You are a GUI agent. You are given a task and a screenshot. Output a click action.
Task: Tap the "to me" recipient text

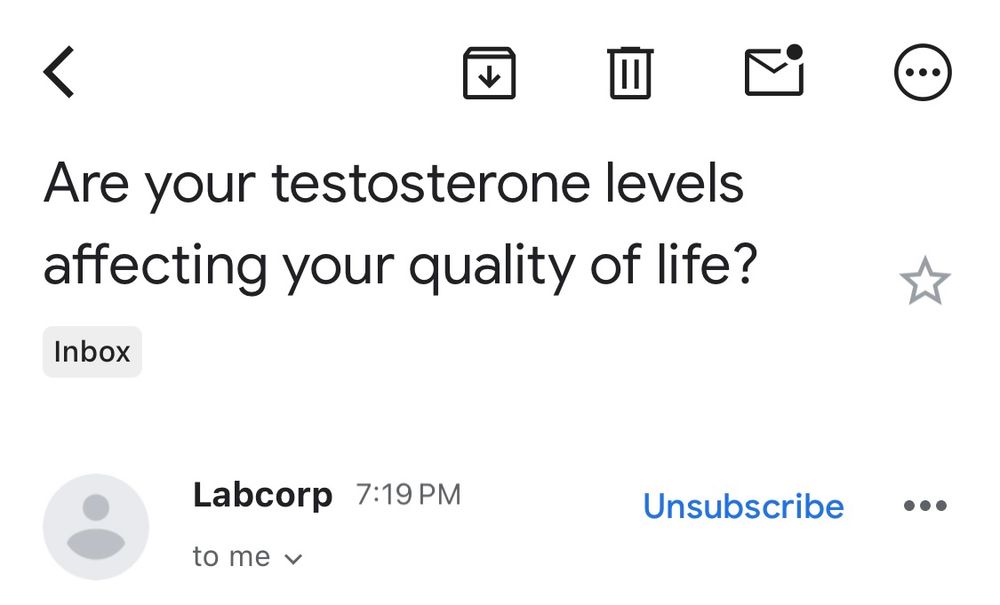coord(231,557)
